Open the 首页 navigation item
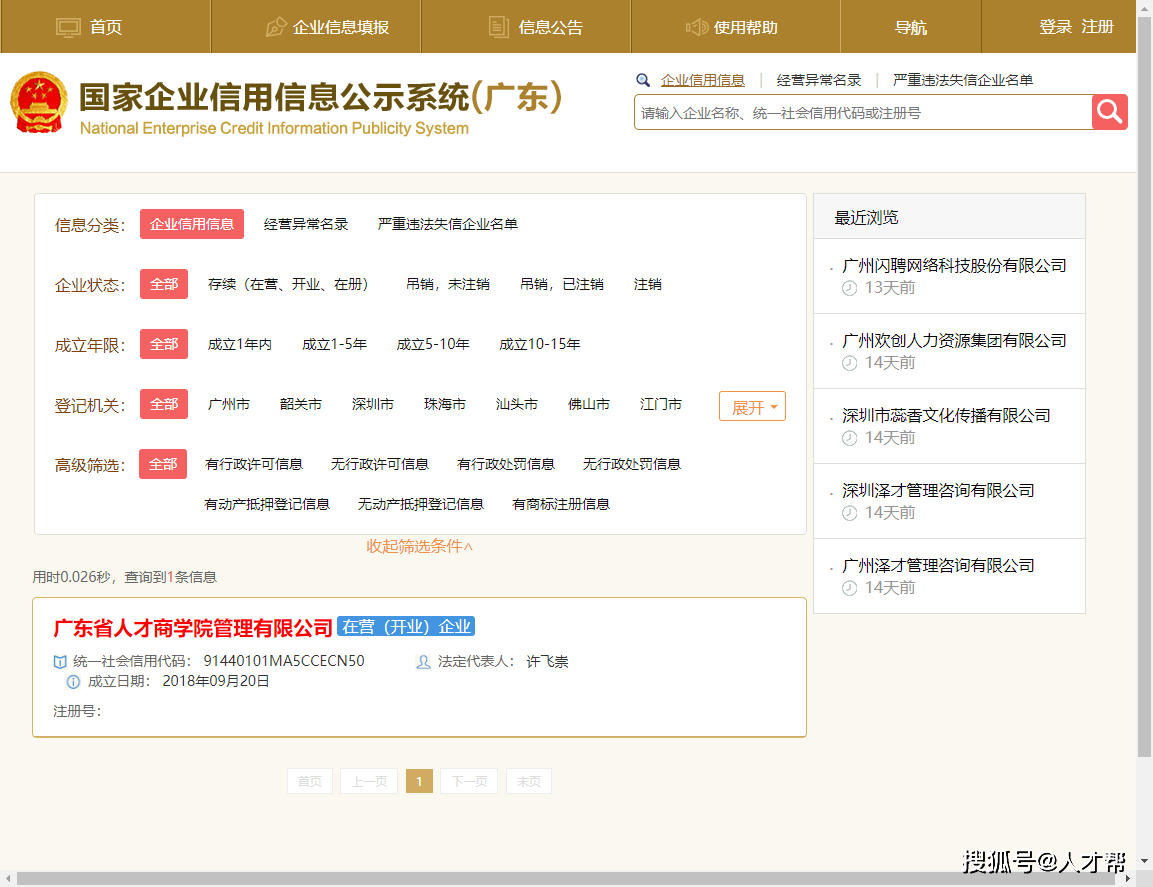 point(106,27)
